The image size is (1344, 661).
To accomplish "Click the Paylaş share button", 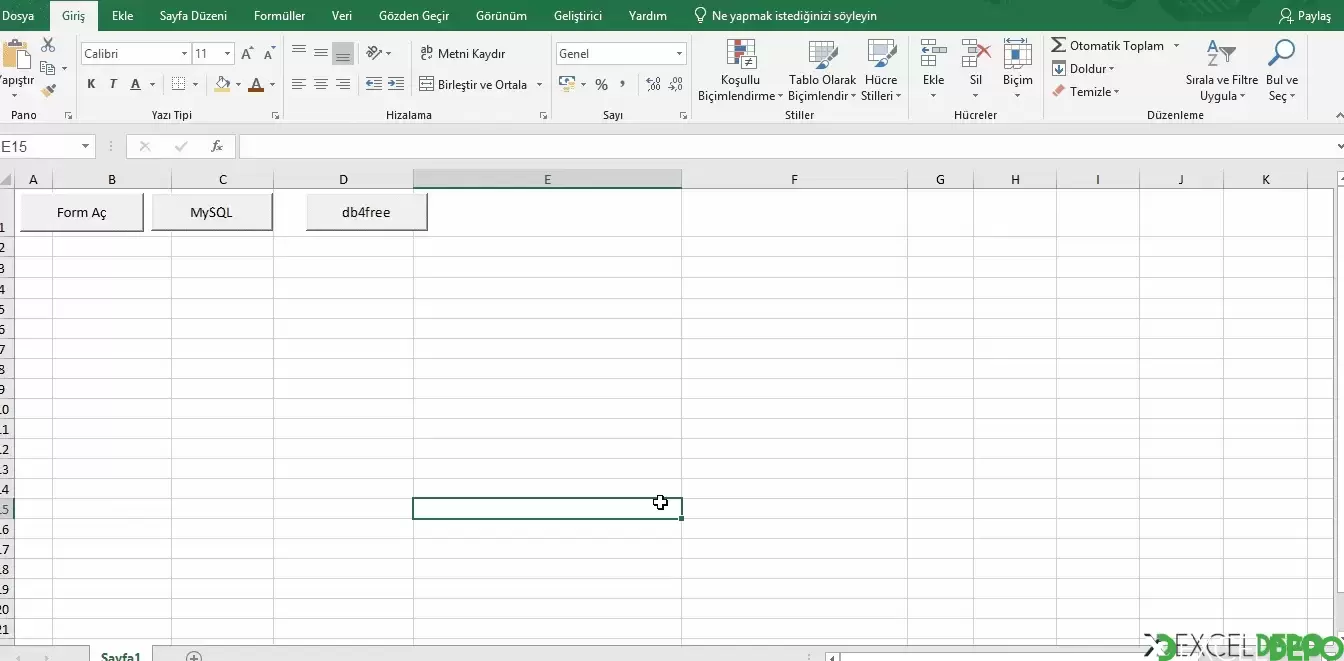I will click(1305, 16).
